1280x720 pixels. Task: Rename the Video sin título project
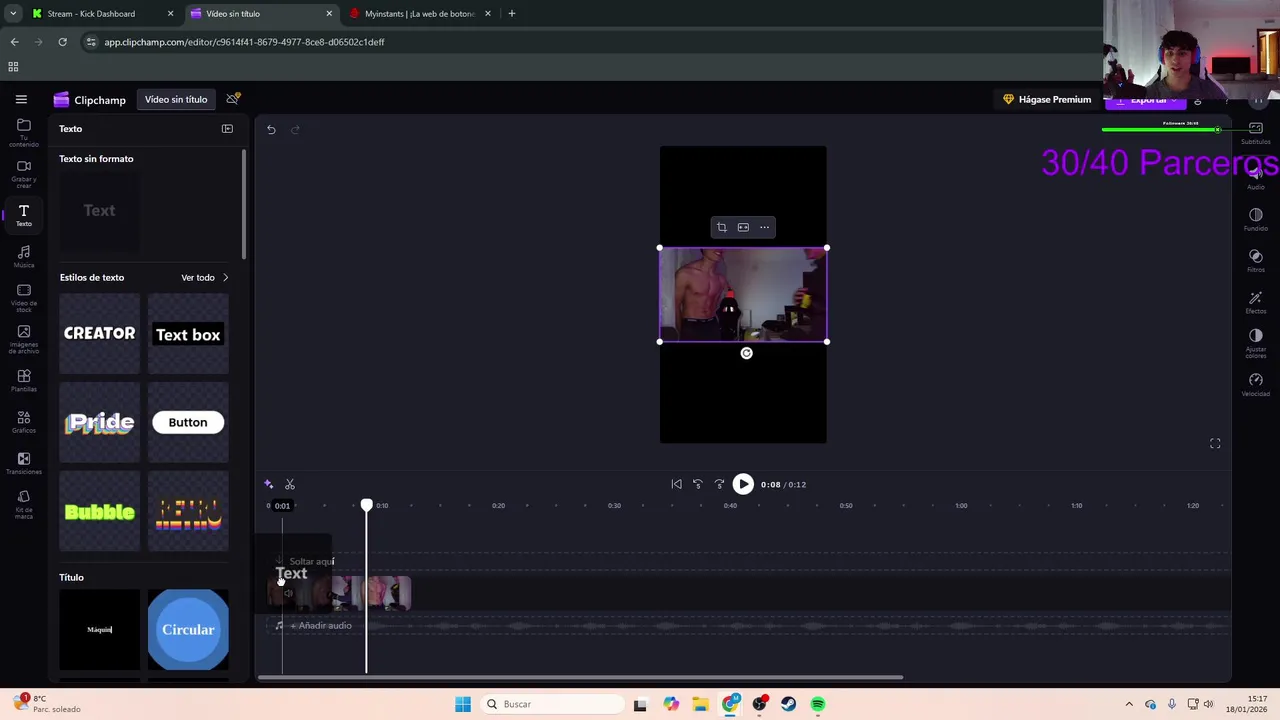(x=176, y=99)
